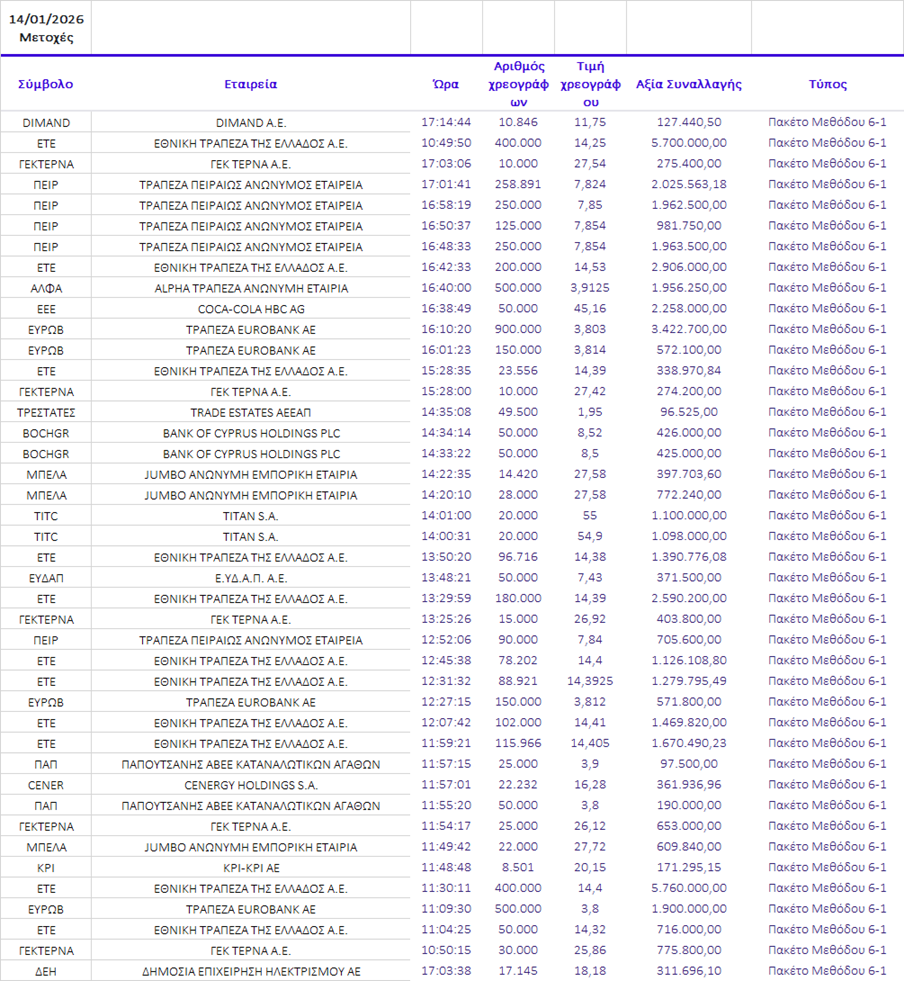Select the ΑΛΦΑ symbol cell
Viewport: 904px width, 981px height.
pyautogui.click(x=46, y=288)
